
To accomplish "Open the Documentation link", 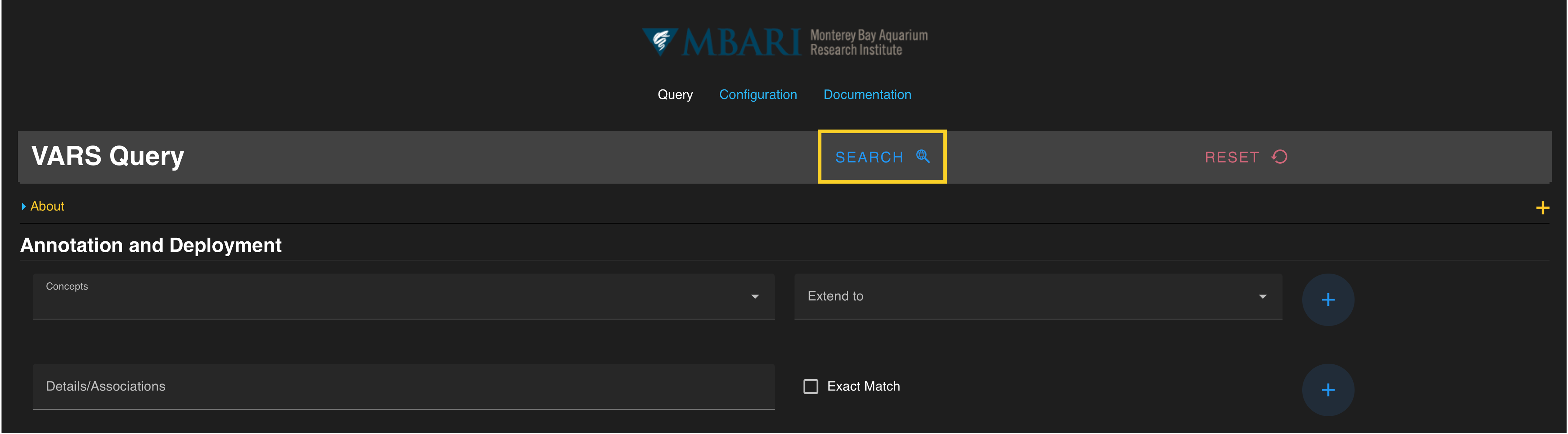I will click(x=867, y=94).
